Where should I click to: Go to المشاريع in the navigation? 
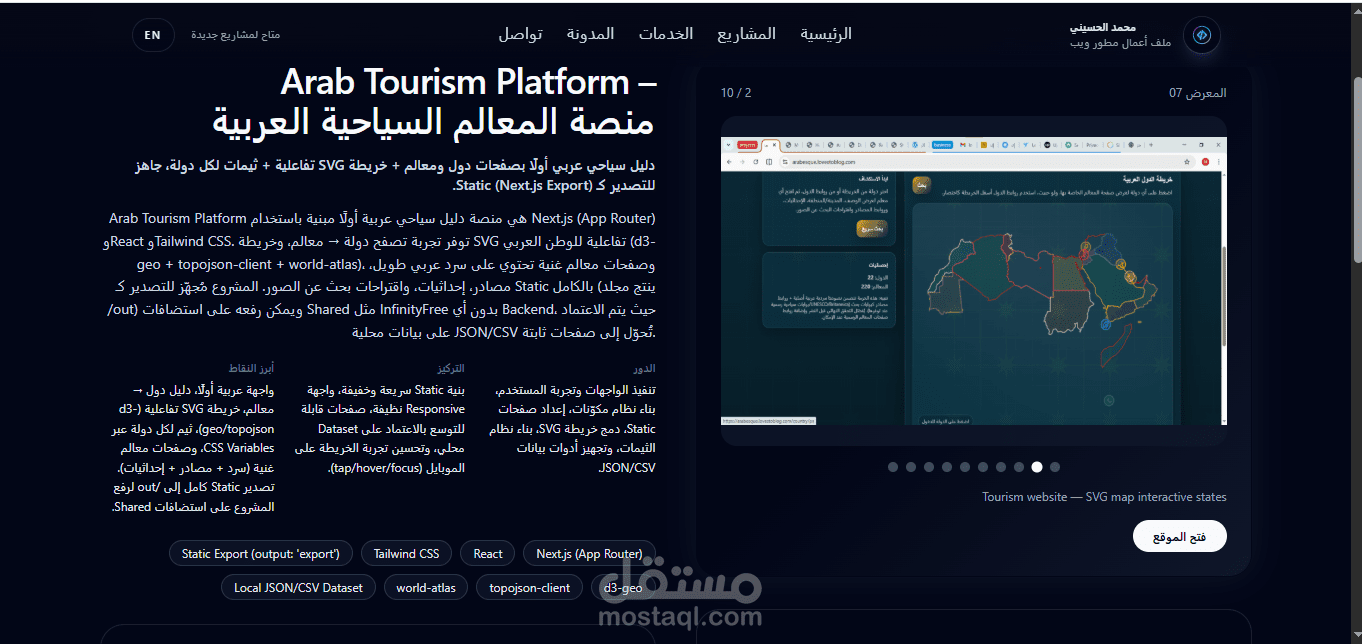click(746, 34)
